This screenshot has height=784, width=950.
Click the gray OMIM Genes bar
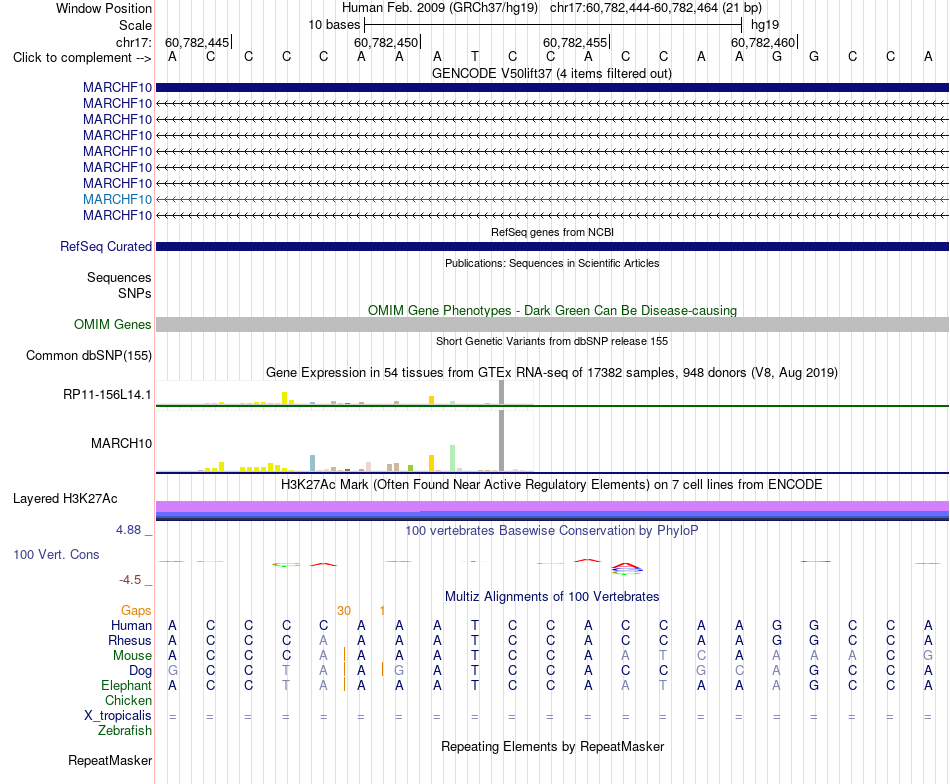coord(552,325)
